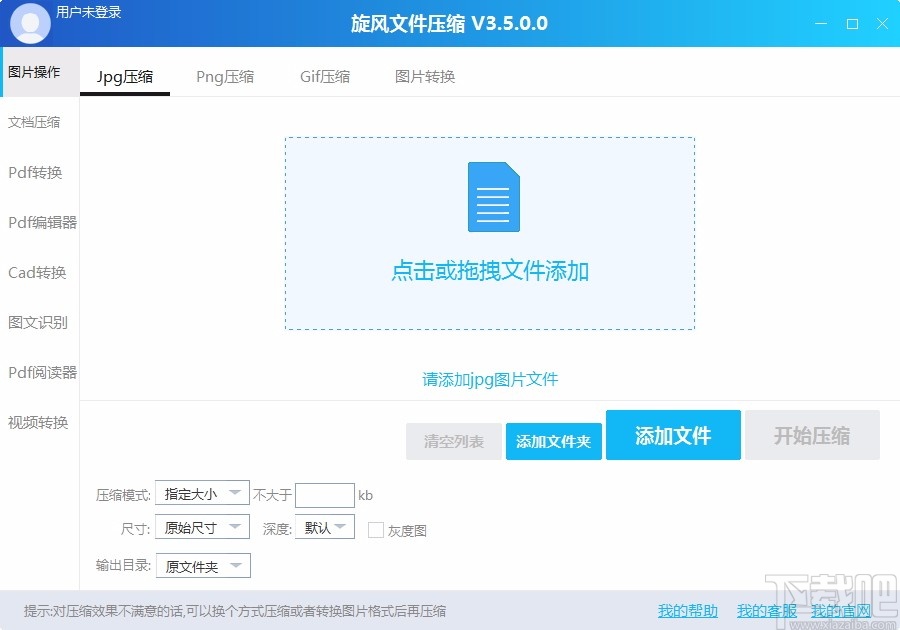The height and width of the screenshot is (630, 900).
Task: Click the user avatar icon
Action: click(30, 22)
